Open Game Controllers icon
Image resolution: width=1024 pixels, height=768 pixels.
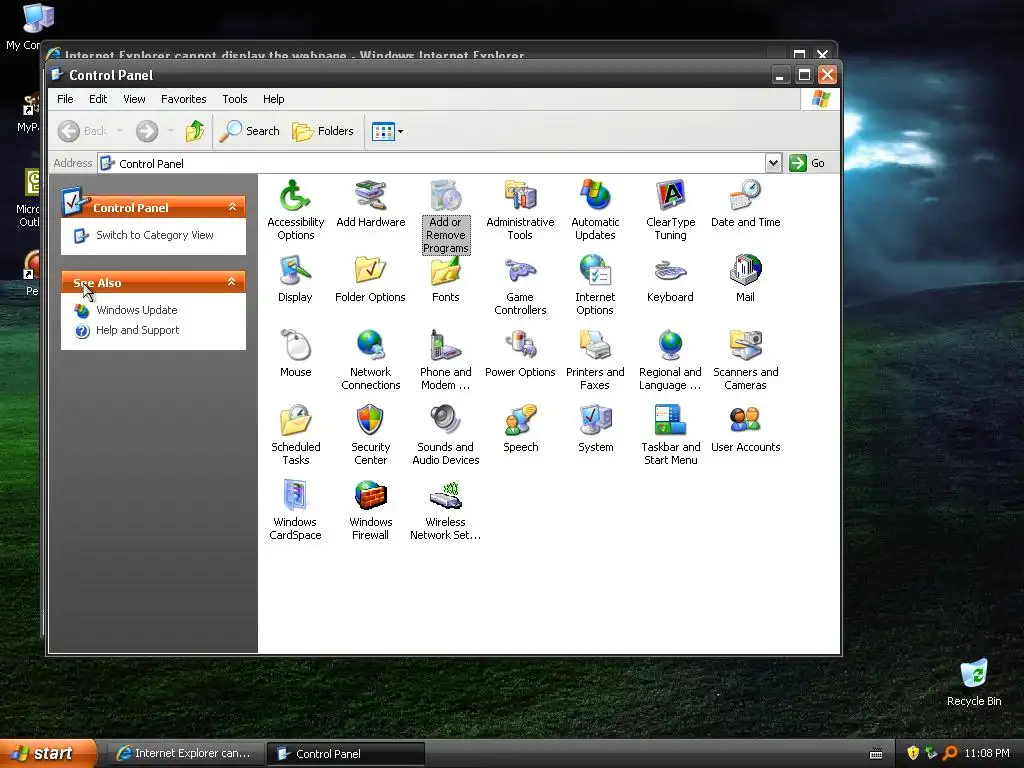tap(520, 270)
